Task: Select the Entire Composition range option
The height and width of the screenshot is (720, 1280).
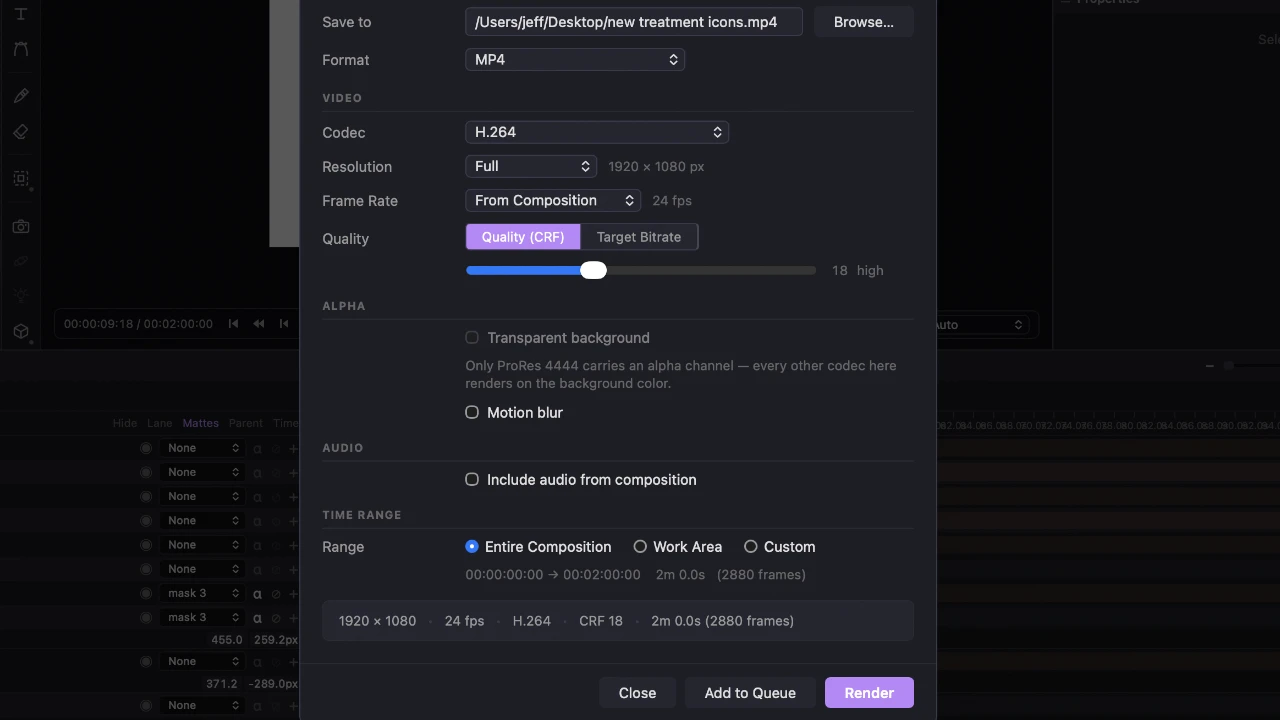Action: click(x=472, y=547)
